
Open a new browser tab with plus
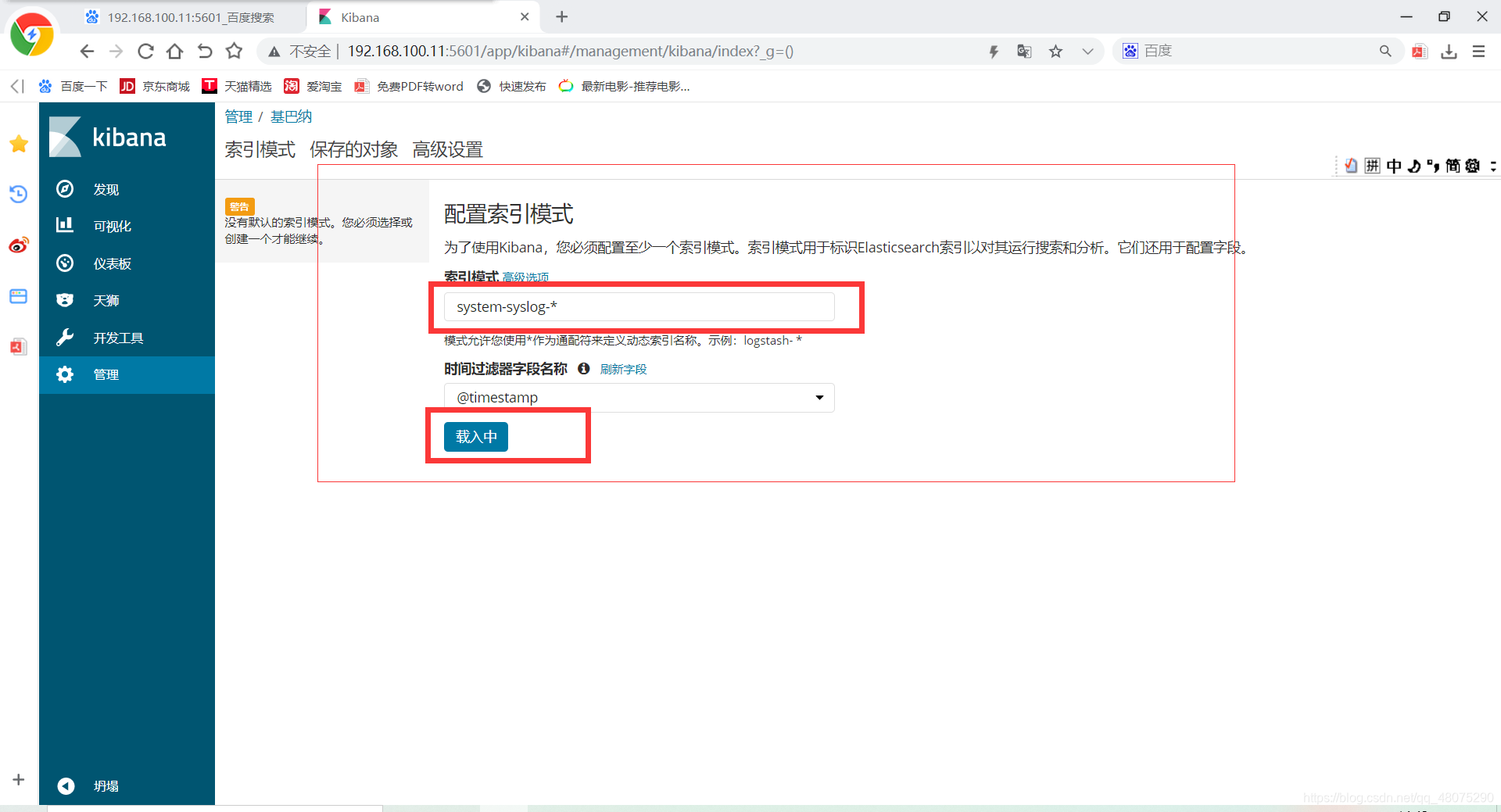coord(562,17)
